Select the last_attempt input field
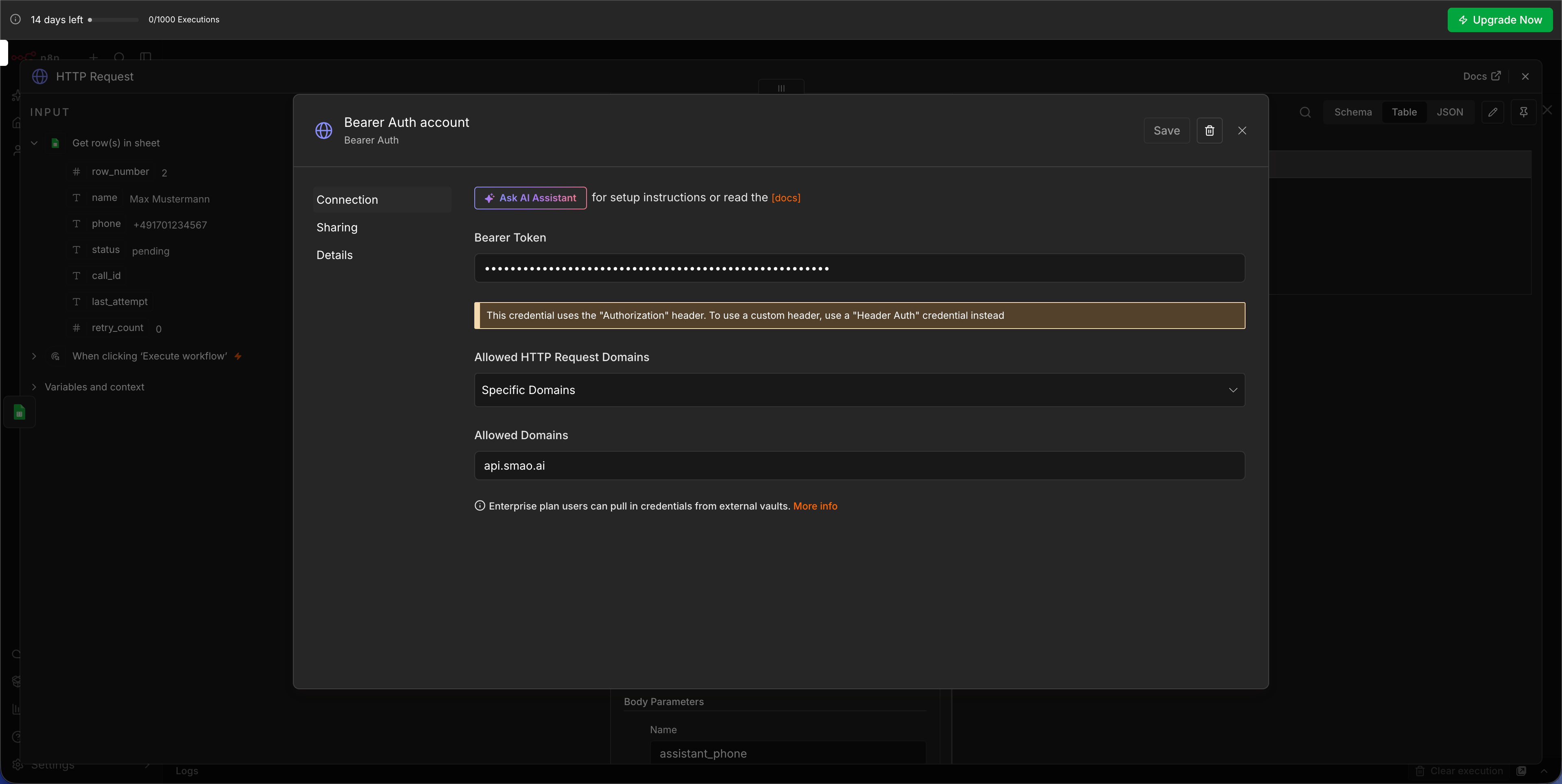1562x784 pixels. (x=120, y=301)
